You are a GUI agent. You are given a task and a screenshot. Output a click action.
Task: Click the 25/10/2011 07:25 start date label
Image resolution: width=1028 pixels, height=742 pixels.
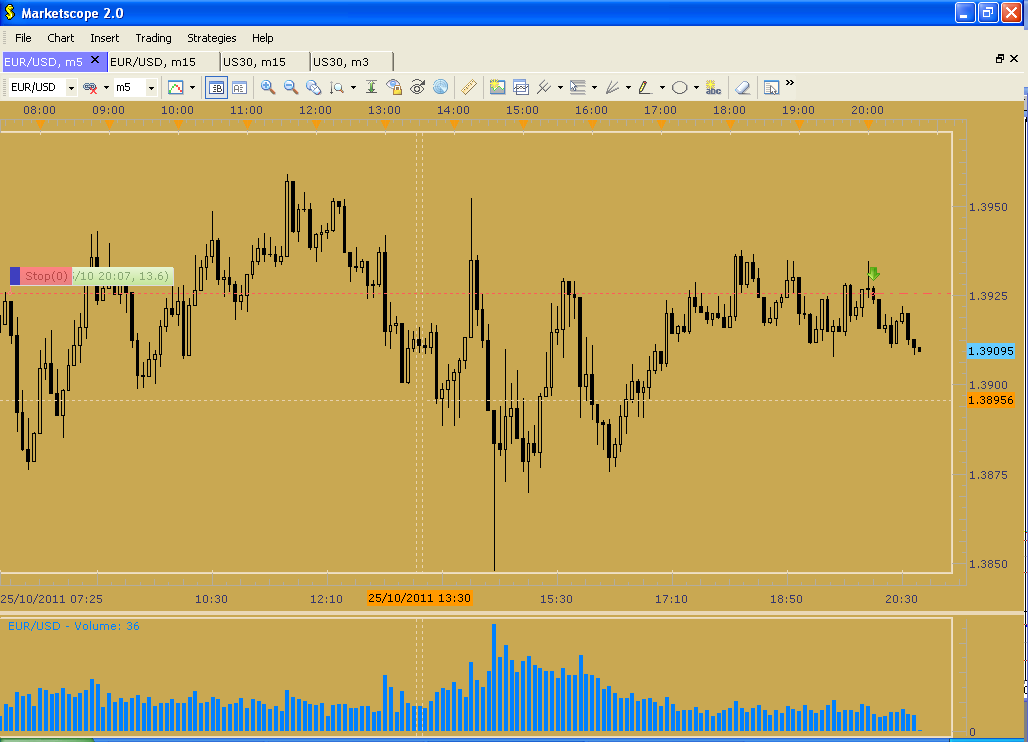pos(51,598)
